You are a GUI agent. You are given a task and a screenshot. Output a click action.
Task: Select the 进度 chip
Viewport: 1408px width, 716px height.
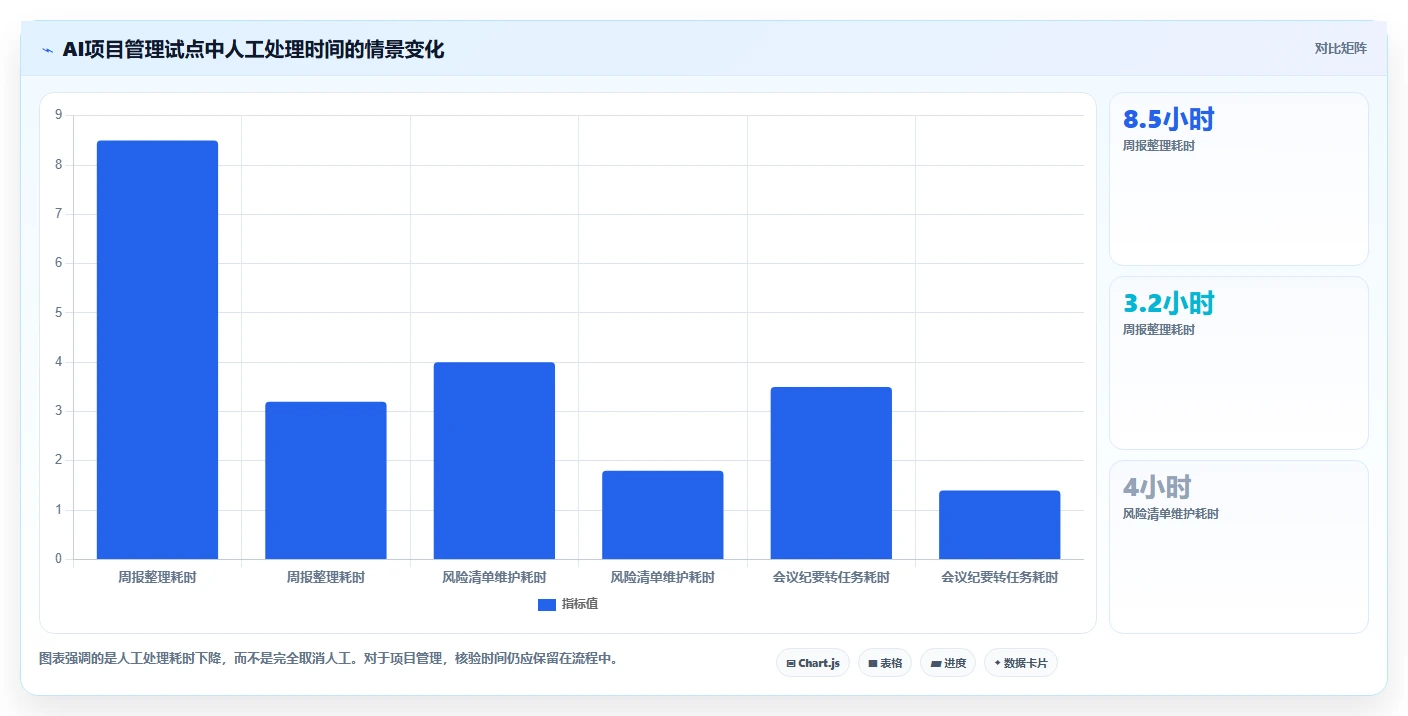click(948, 663)
